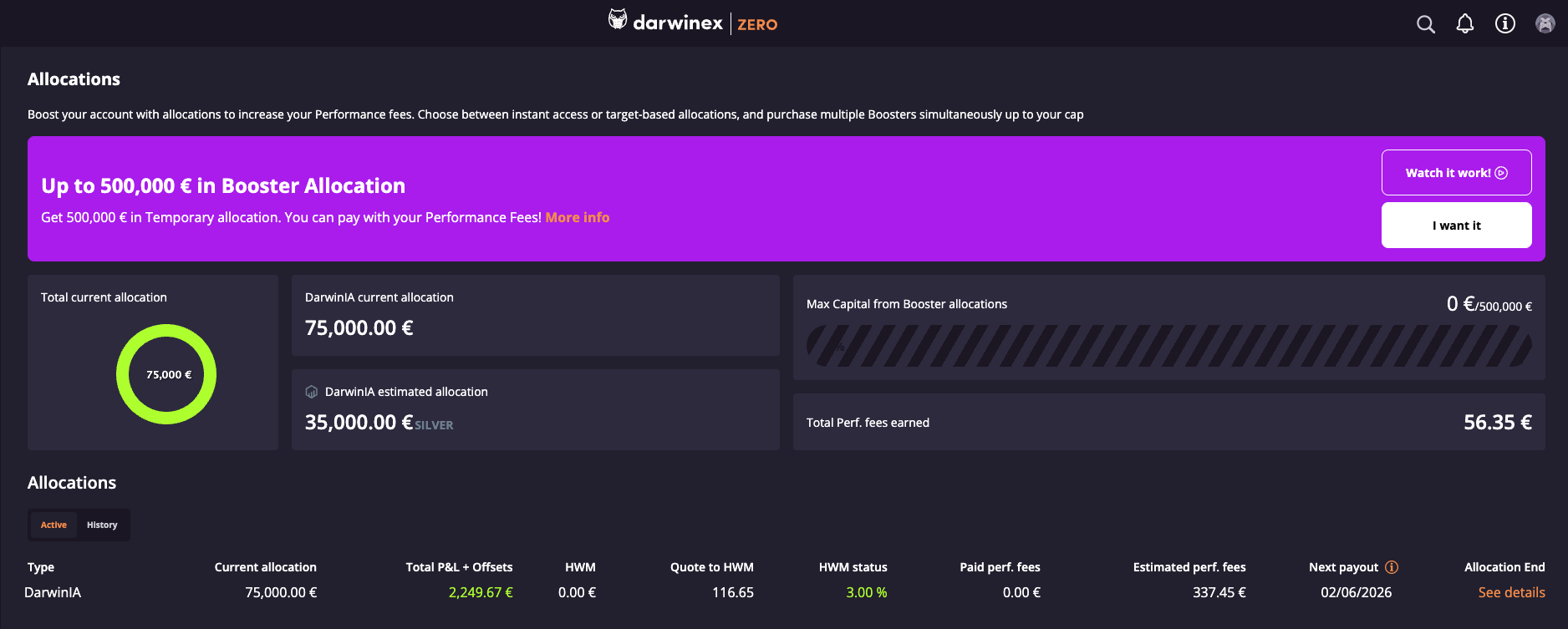Open the user profile avatar

coord(1545,24)
